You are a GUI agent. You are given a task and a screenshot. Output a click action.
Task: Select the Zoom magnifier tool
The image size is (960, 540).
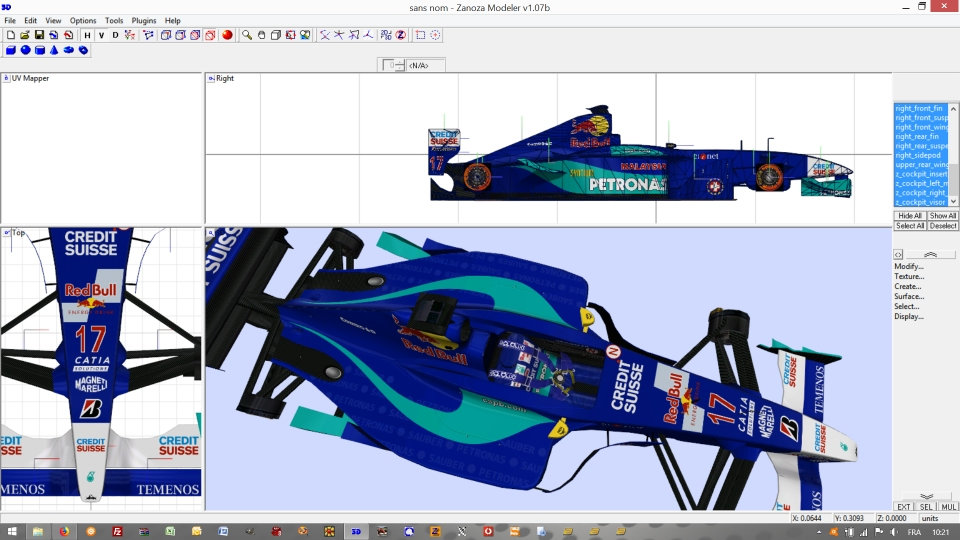[246, 35]
